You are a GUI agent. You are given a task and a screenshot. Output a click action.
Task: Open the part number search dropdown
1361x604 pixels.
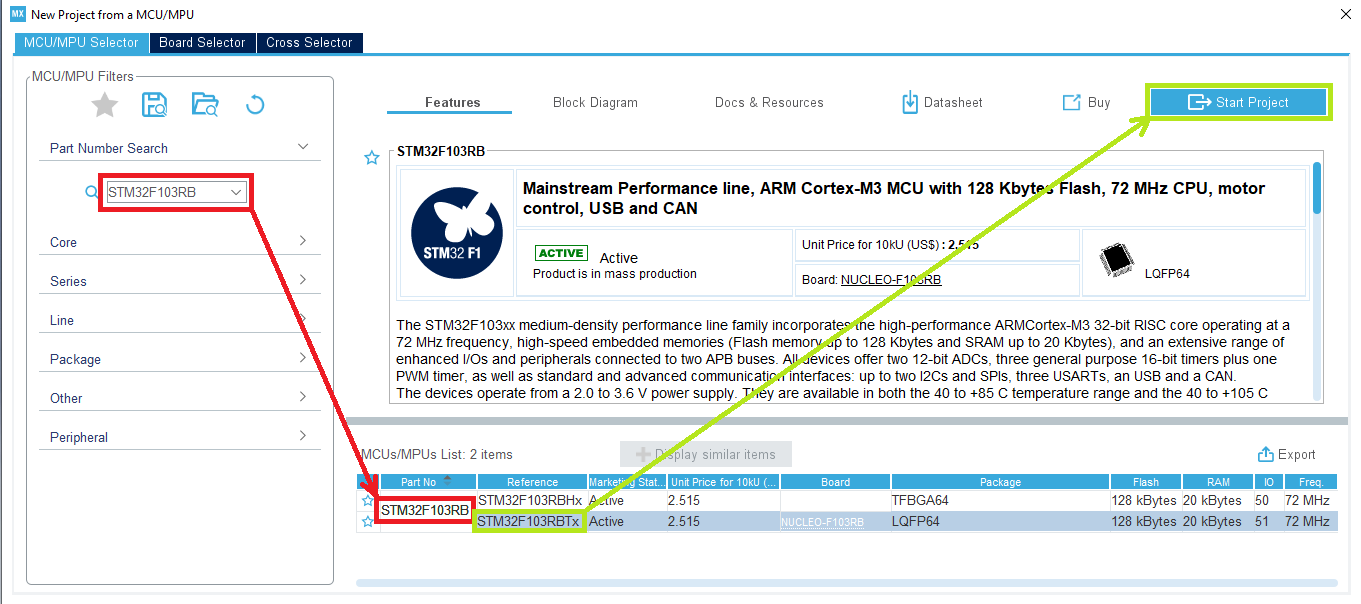click(x=236, y=192)
